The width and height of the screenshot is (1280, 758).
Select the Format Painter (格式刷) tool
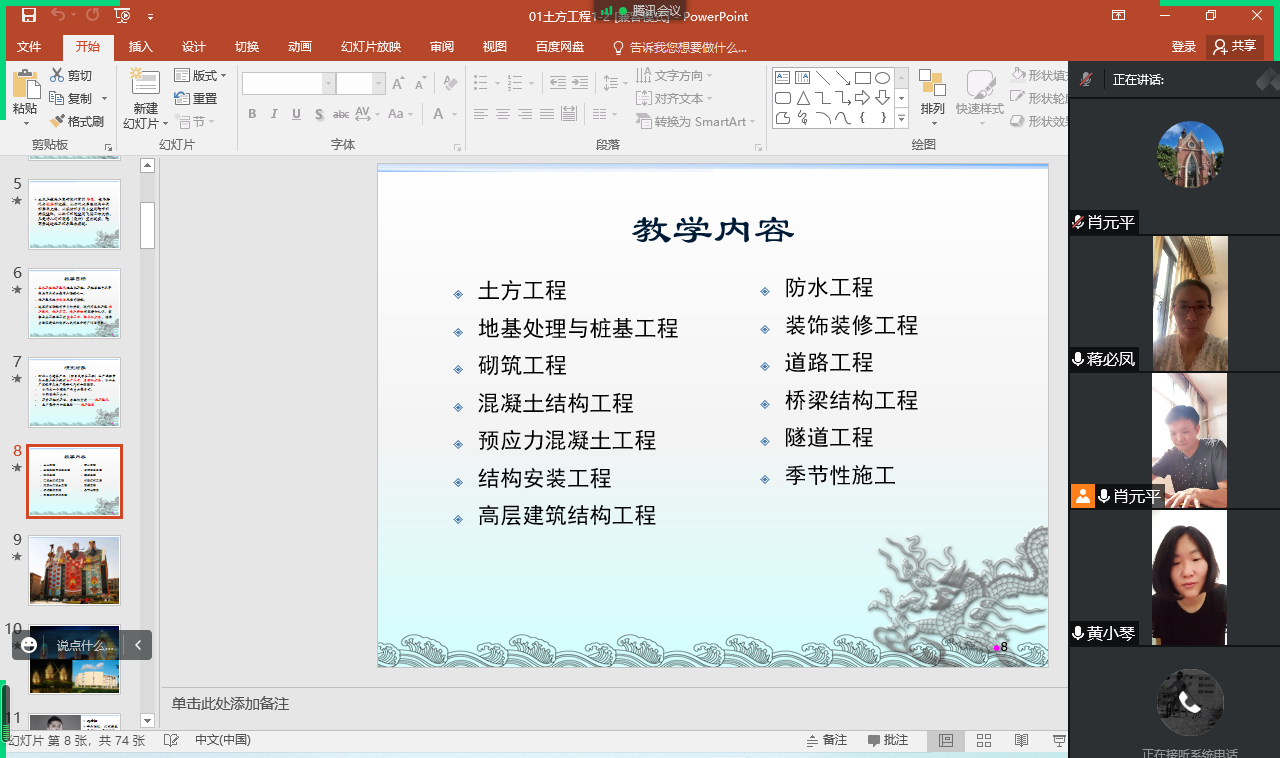pyautogui.click(x=58, y=121)
